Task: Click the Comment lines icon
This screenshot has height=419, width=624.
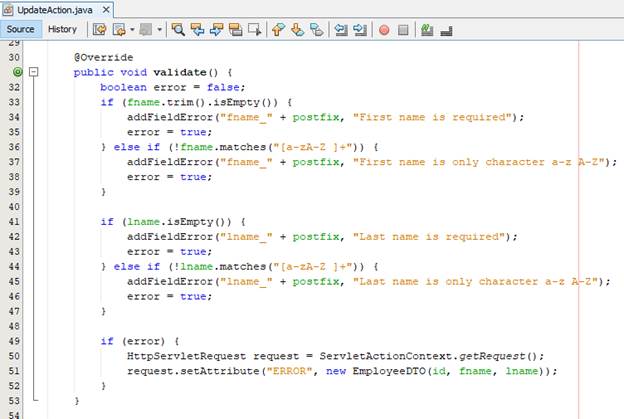Action: (427, 30)
